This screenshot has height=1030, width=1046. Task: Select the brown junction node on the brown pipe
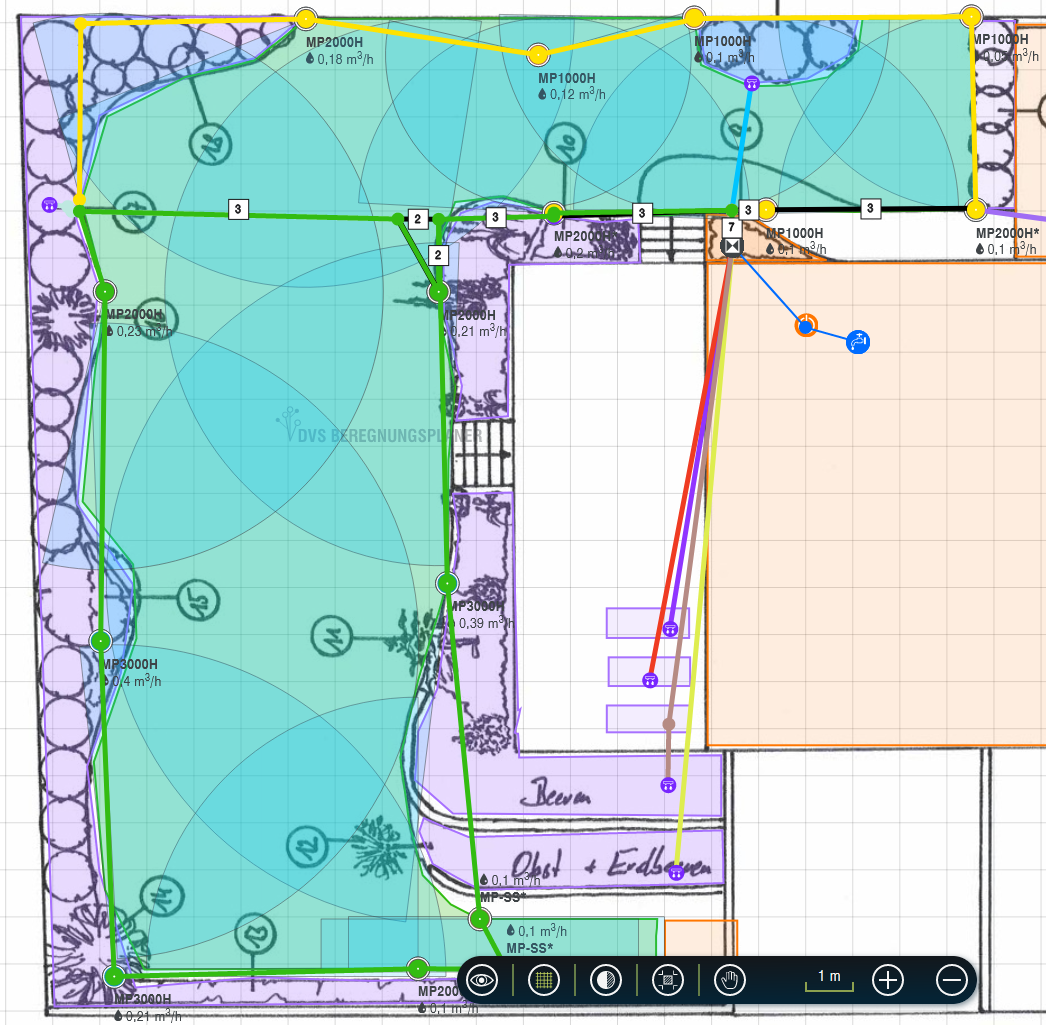point(668,724)
